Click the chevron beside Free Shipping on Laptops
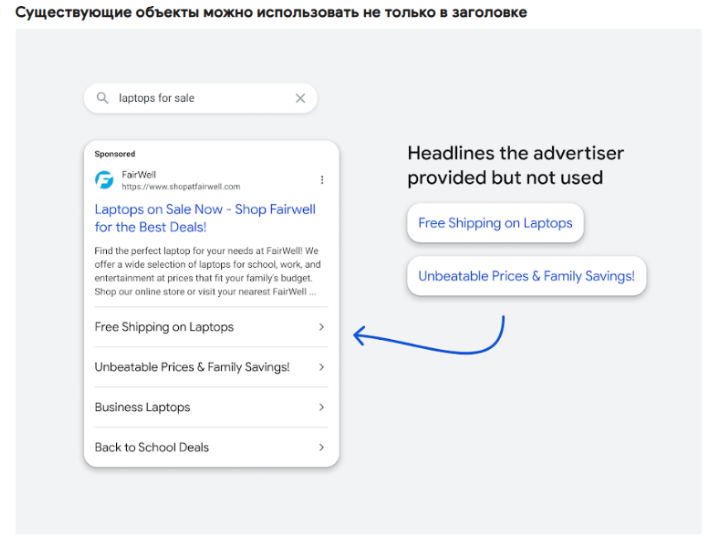This screenshot has width=707, height=540. tap(321, 327)
